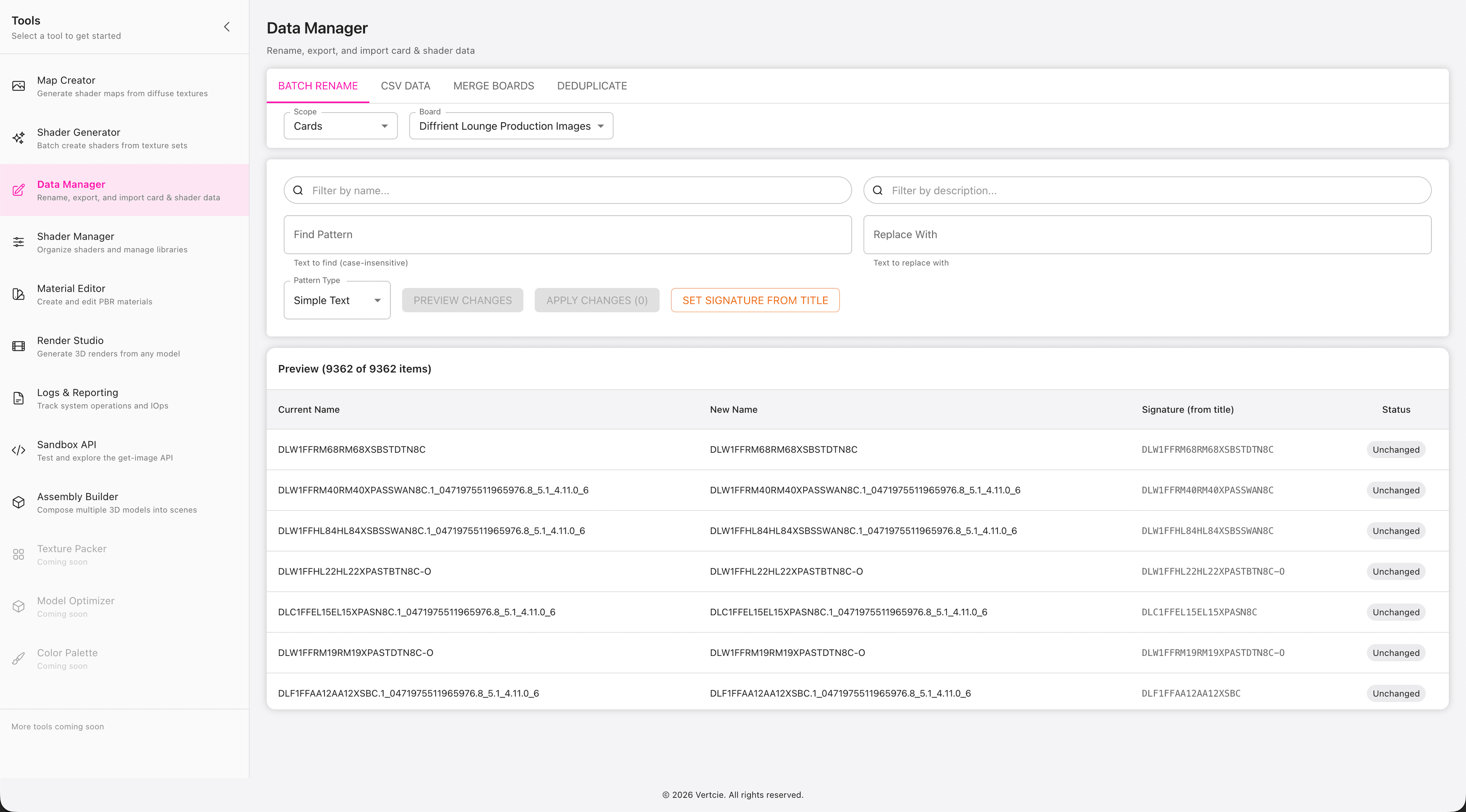
Task: Switch to the Merge Boards tab
Action: [493, 86]
